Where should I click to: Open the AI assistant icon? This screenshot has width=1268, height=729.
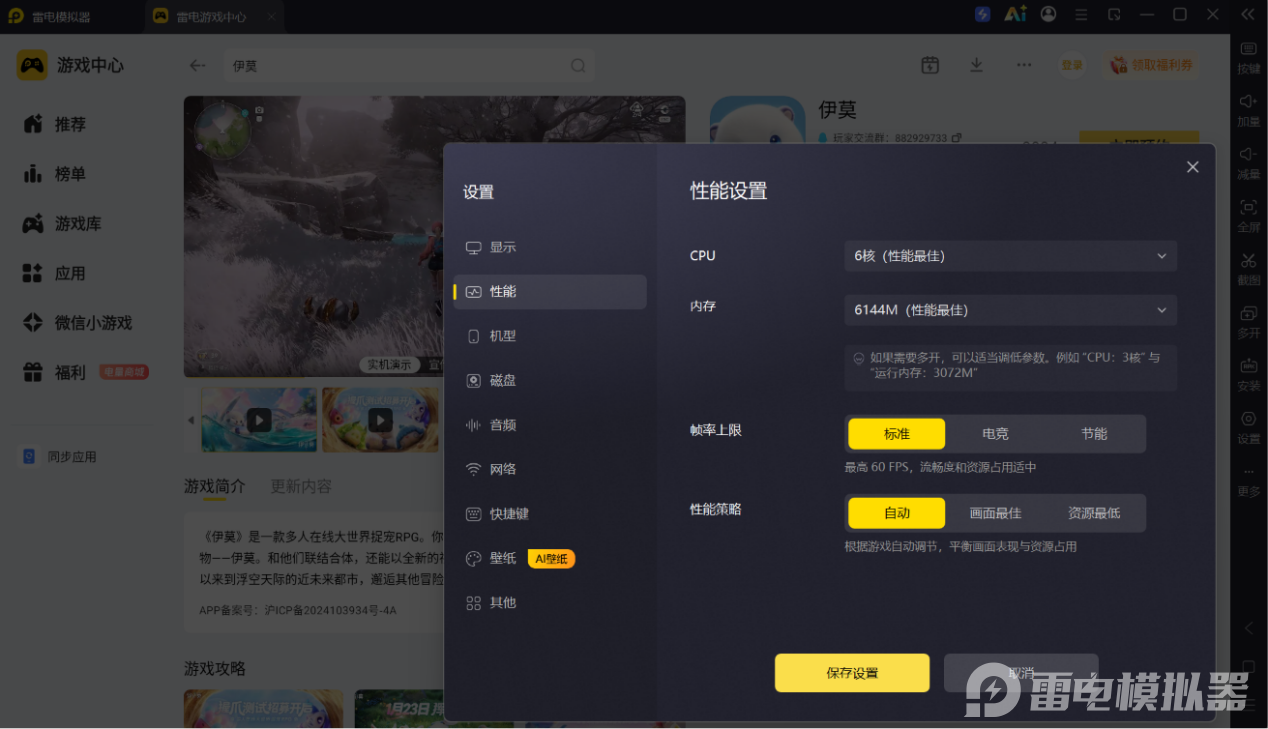click(x=1016, y=14)
